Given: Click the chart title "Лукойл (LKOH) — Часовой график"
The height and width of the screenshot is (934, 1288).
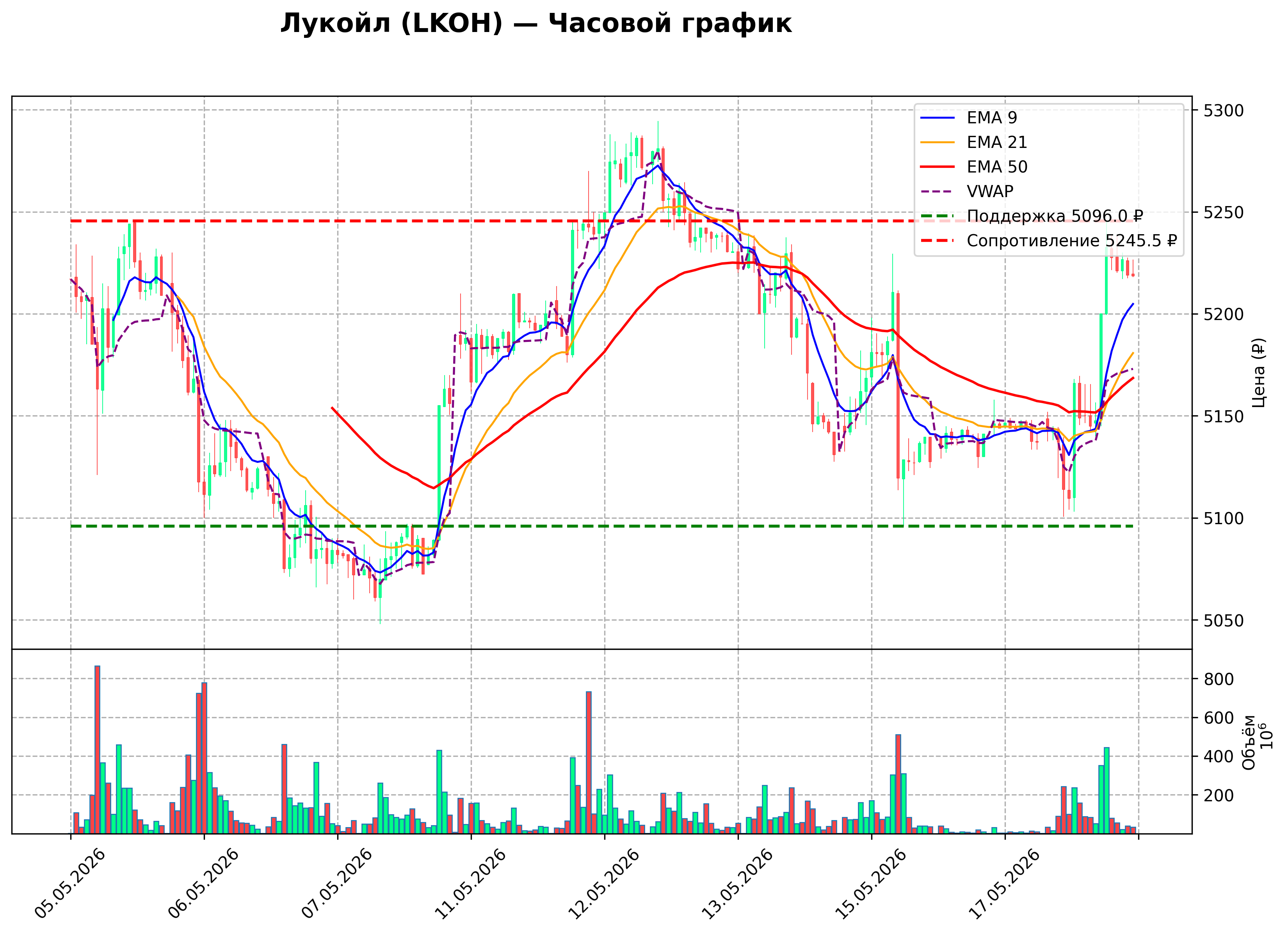Looking at the screenshot, I should (x=535, y=24).
